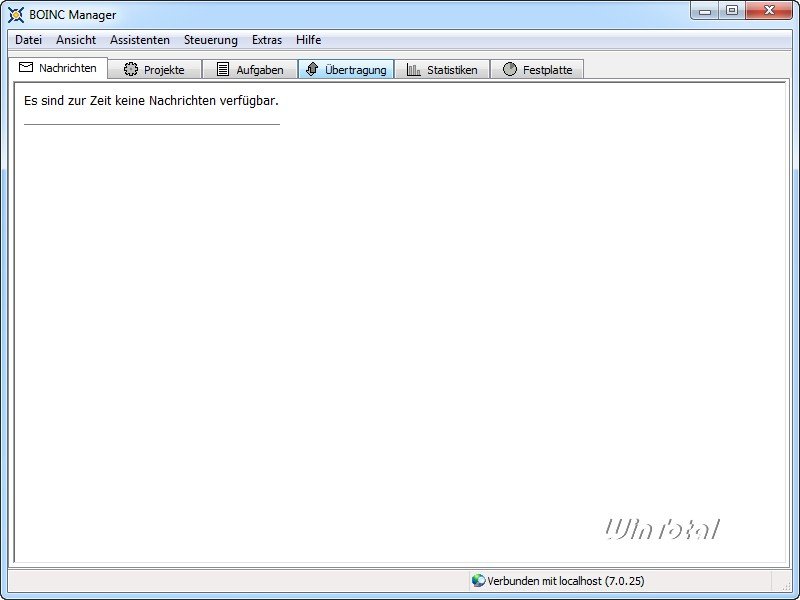Click the globe connection icon in status bar
800x600 pixels.
[x=478, y=580]
